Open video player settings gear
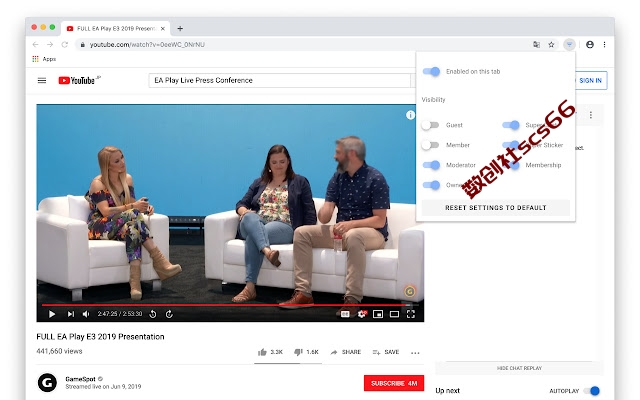The height and width of the screenshot is (400, 640). (362, 314)
